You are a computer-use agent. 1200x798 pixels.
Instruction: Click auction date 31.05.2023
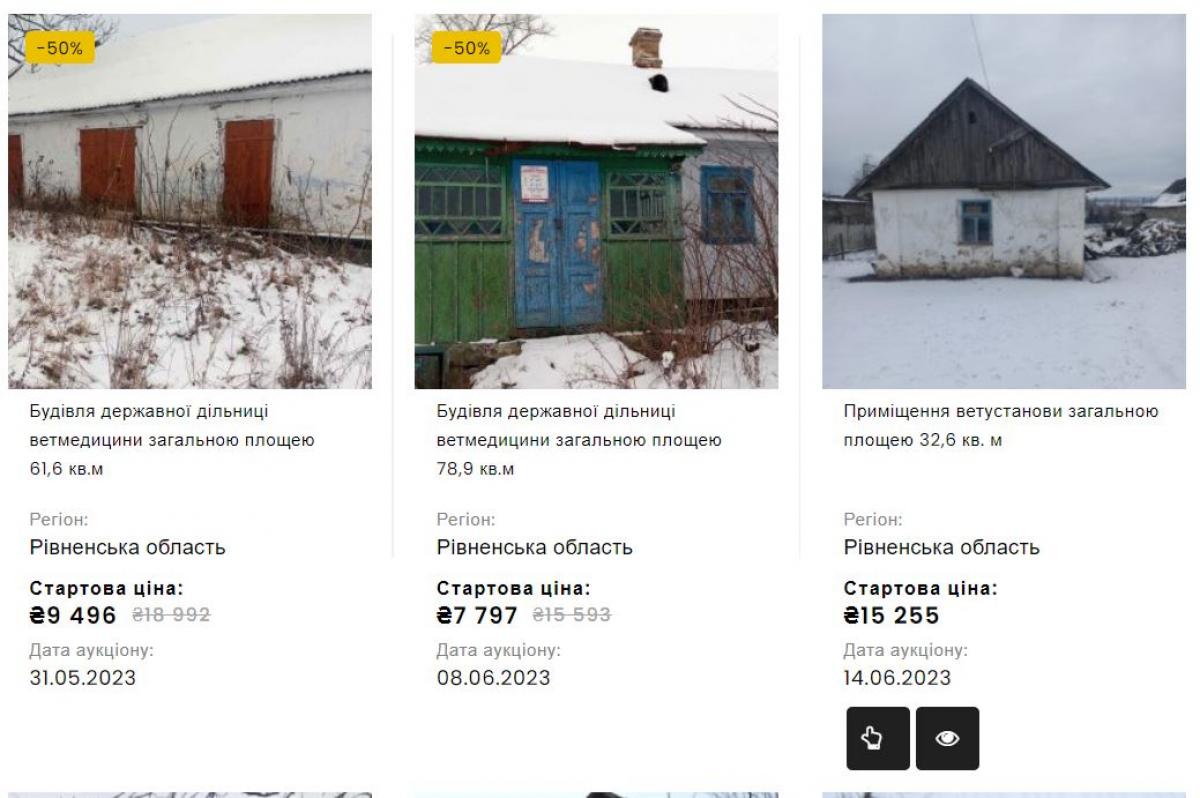82,678
